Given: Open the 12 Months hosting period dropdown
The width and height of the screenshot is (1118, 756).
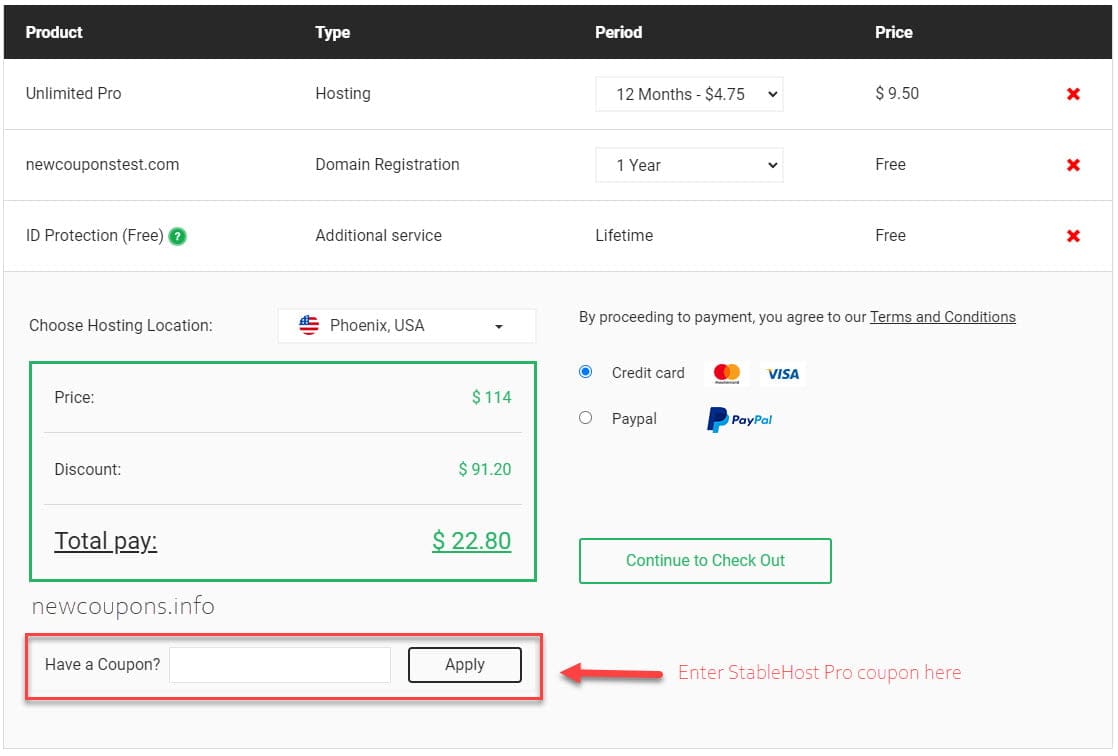Looking at the screenshot, I should pyautogui.click(x=689, y=94).
